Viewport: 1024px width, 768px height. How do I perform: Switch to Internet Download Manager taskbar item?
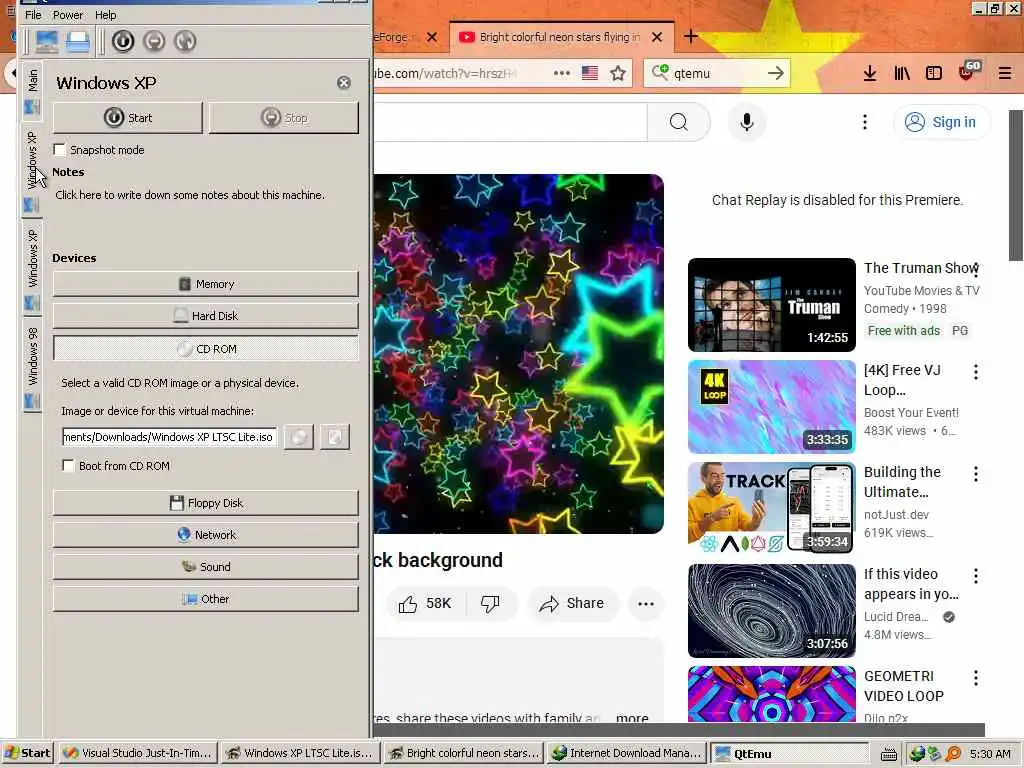point(627,753)
